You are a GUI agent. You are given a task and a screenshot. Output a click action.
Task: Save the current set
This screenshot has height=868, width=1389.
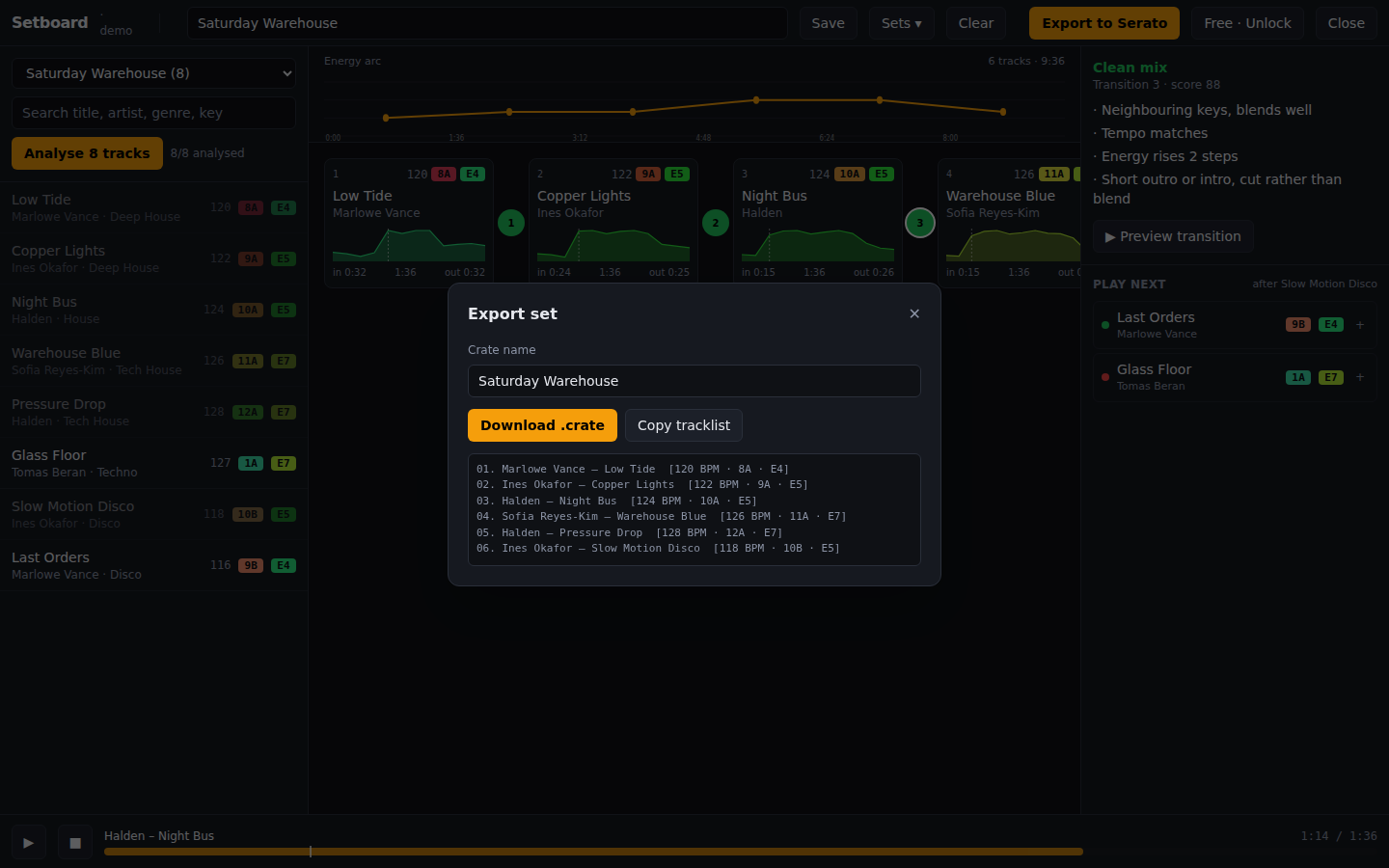(828, 23)
